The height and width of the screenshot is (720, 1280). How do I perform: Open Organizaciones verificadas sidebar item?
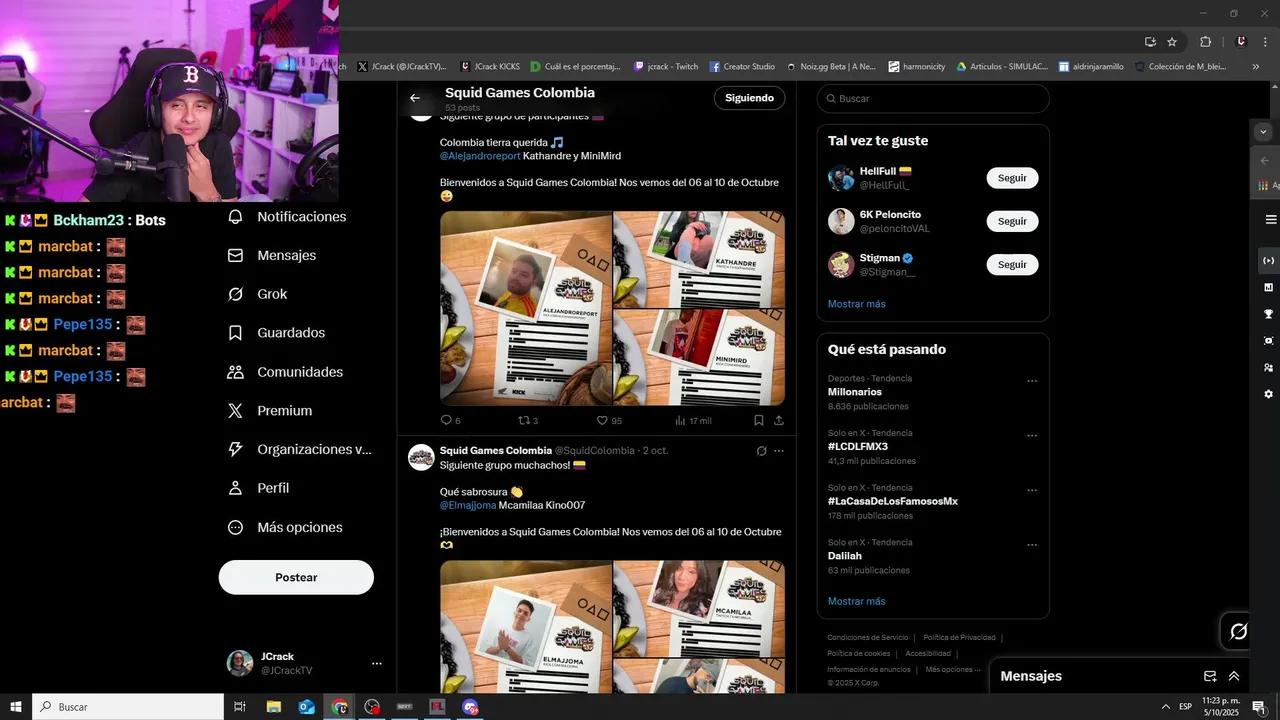click(x=299, y=450)
